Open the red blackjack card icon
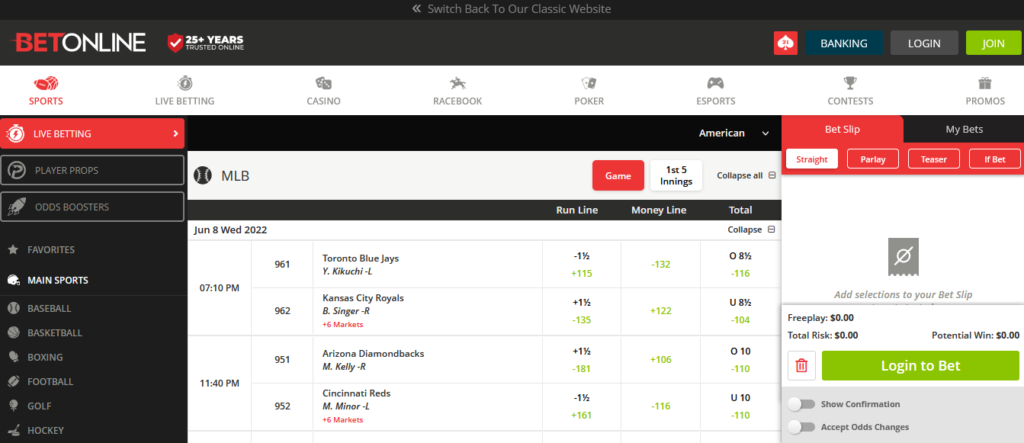 click(786, 43)
